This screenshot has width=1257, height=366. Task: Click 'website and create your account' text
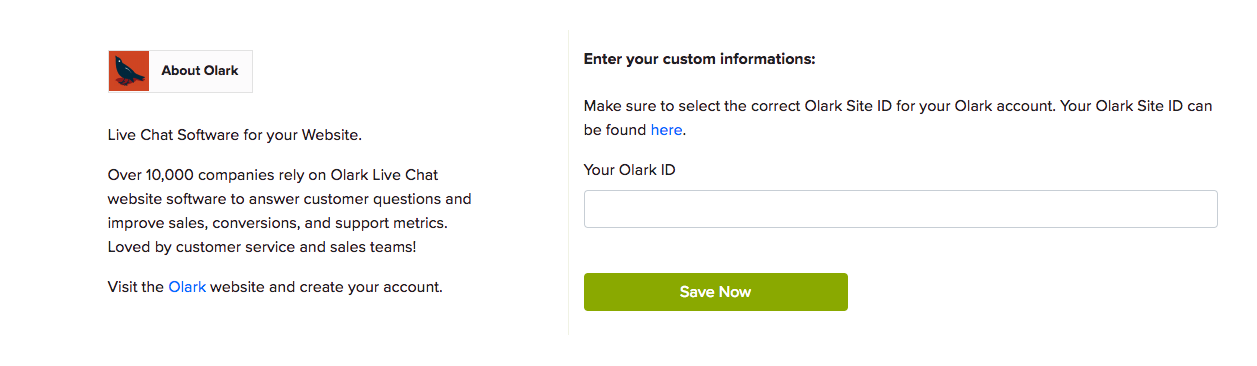point(326,287)
